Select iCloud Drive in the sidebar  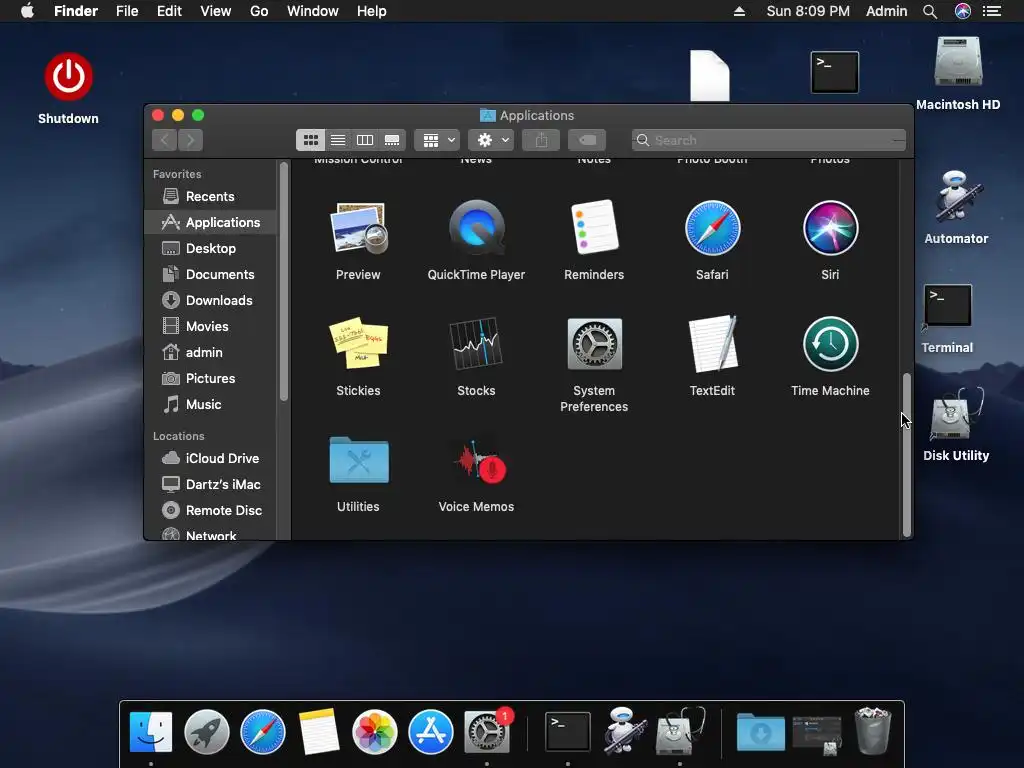(210, 458)
